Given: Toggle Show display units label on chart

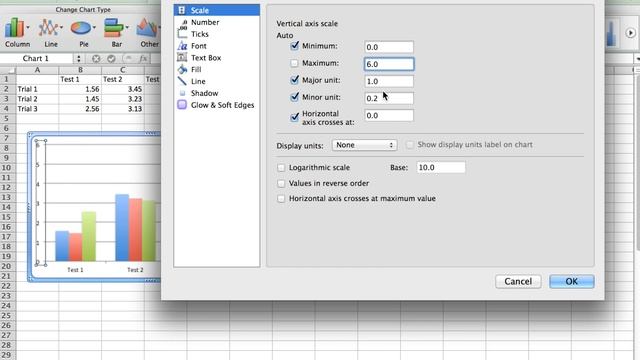Looking at the screenshot, I should (x=409, y=145).
